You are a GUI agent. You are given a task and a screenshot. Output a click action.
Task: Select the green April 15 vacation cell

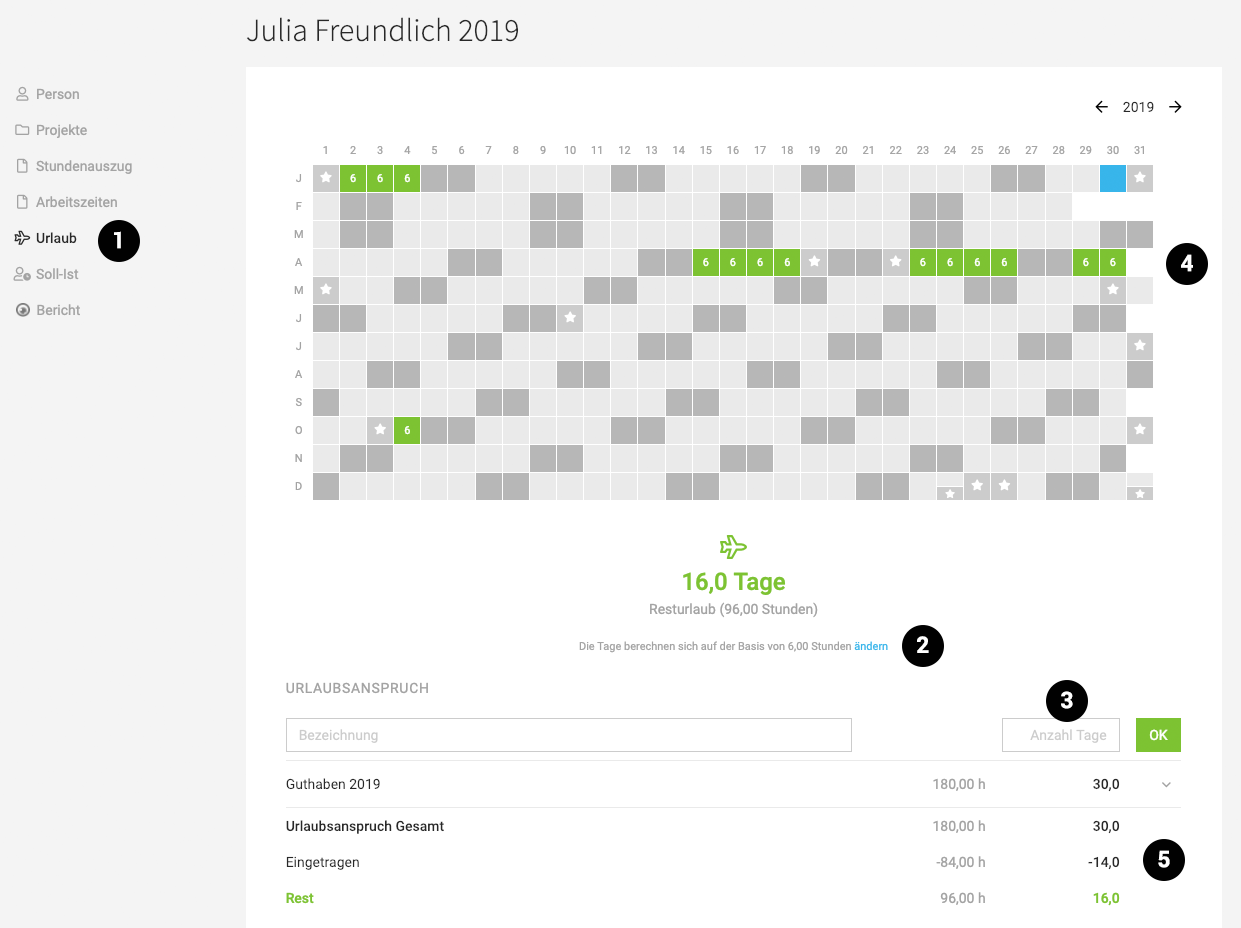[706, 262]
